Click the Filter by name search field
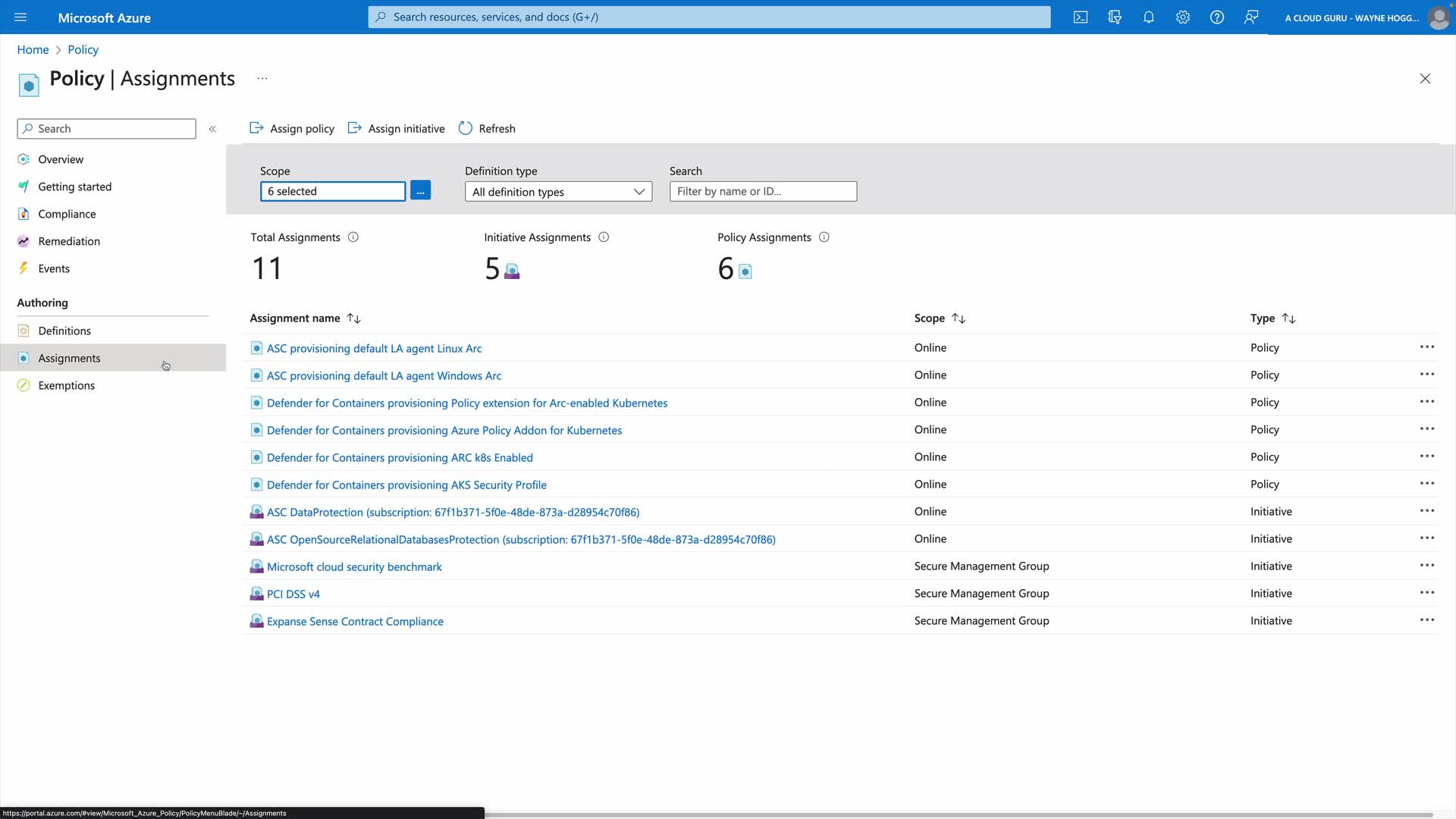Screen dimensions: 1456x819 pyautogui.click(x=763, y=191)
